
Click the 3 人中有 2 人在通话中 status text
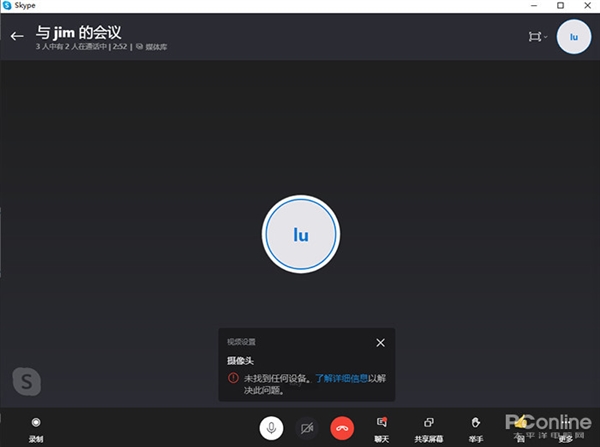tap(71, 47)
